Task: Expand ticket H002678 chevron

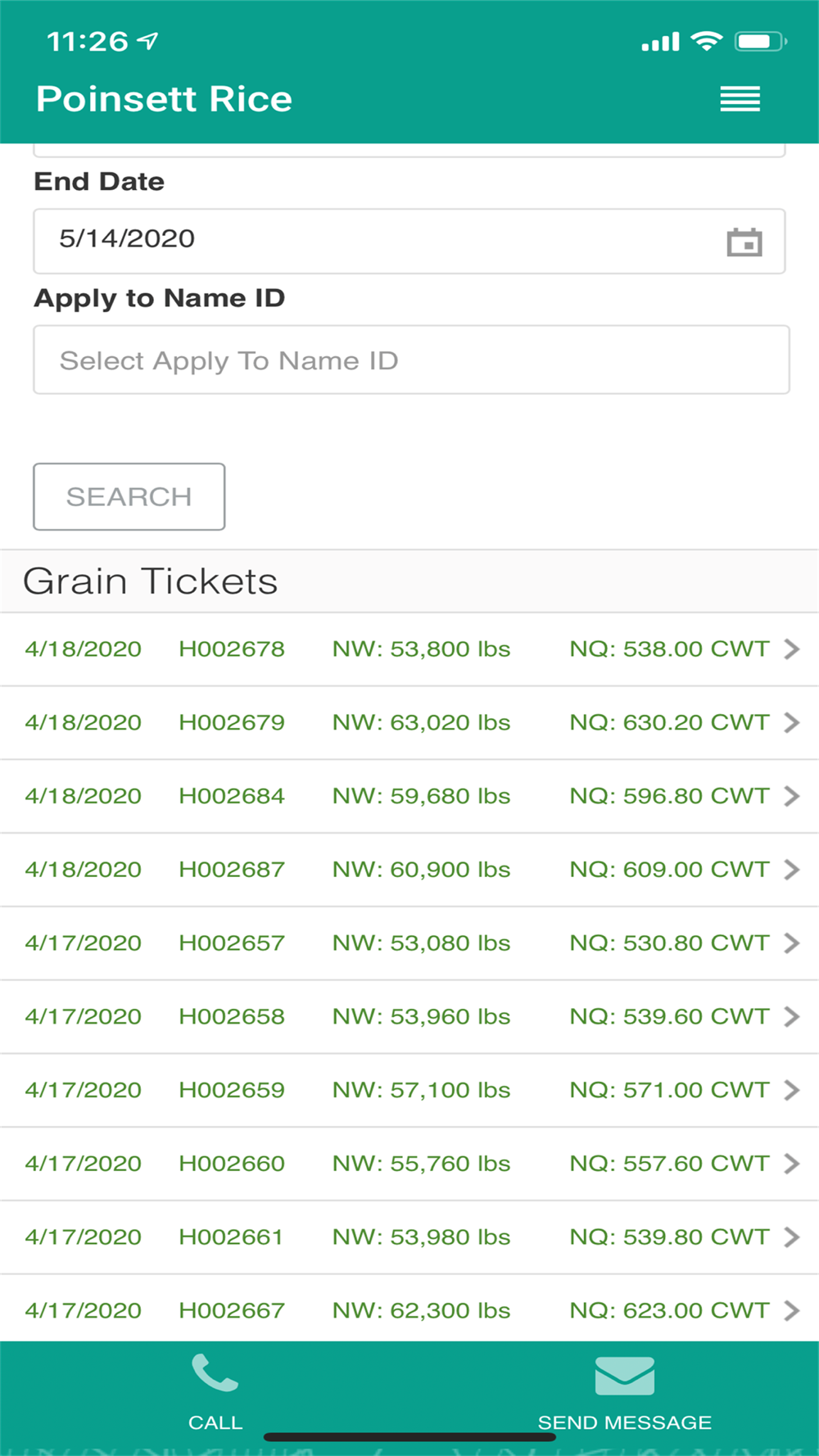Action: point(791,649)
